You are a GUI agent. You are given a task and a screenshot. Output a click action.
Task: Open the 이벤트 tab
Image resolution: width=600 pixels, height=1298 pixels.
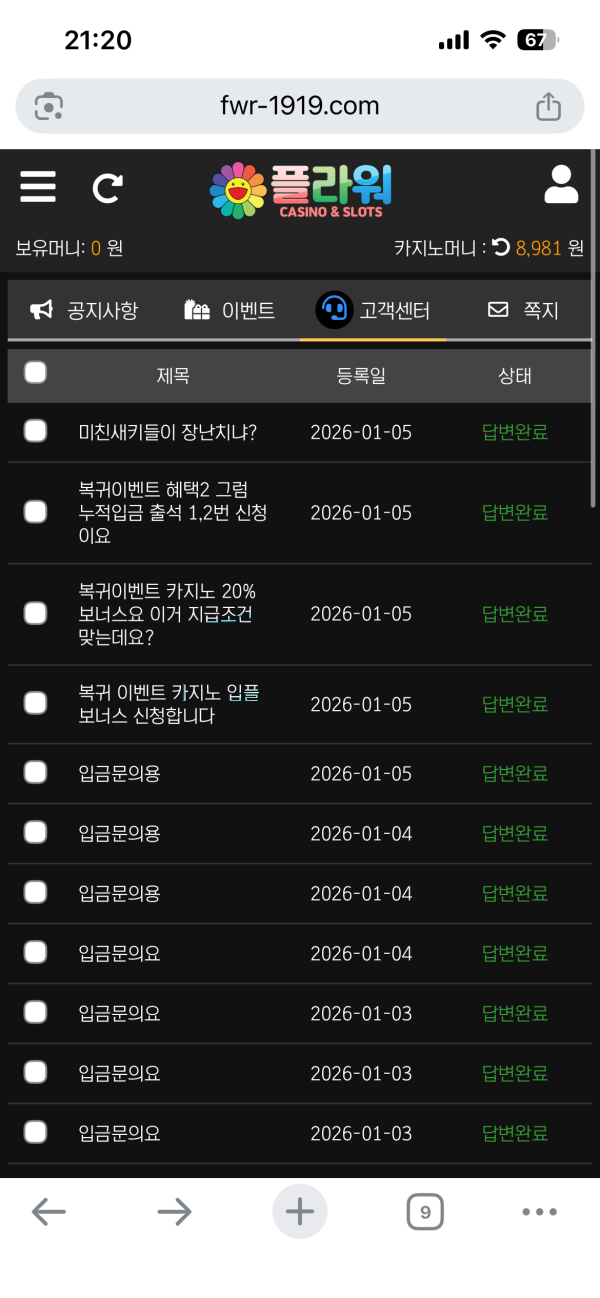pos(229,310)
